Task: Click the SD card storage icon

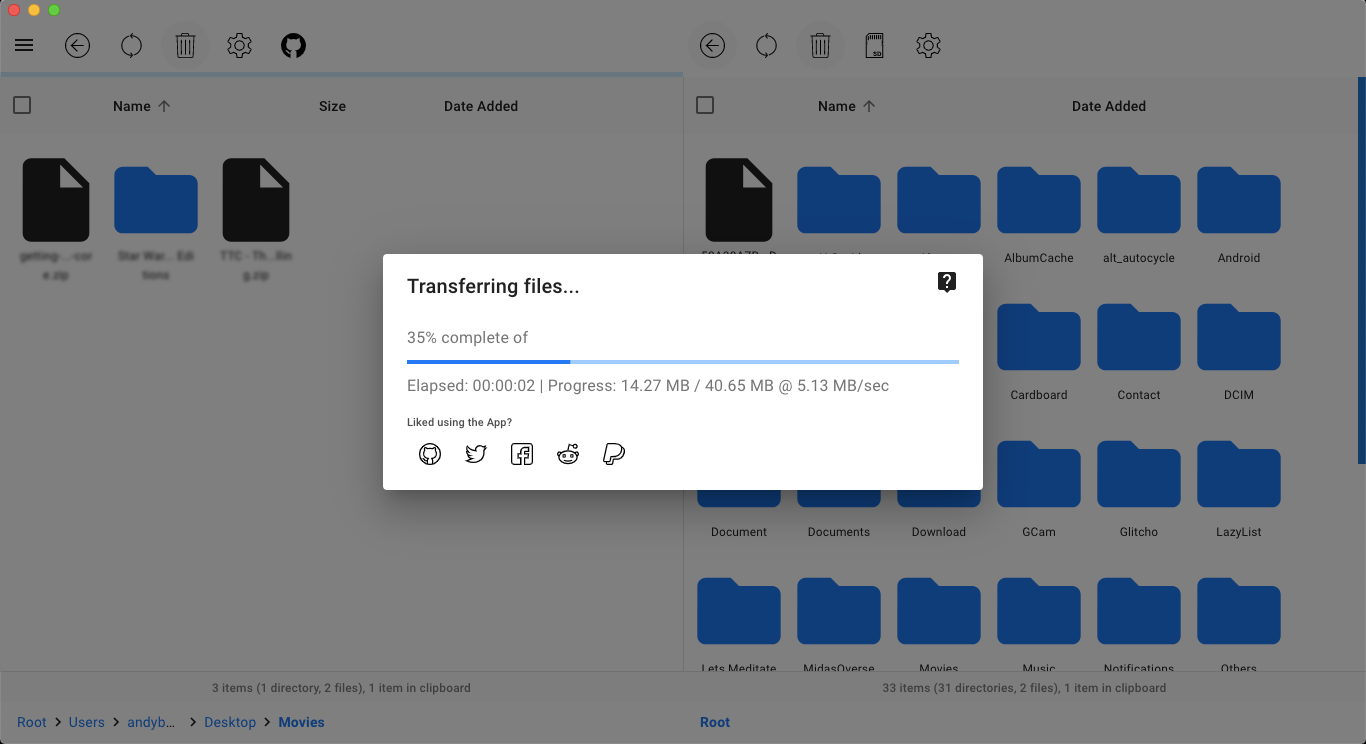Action: [874, 46]
